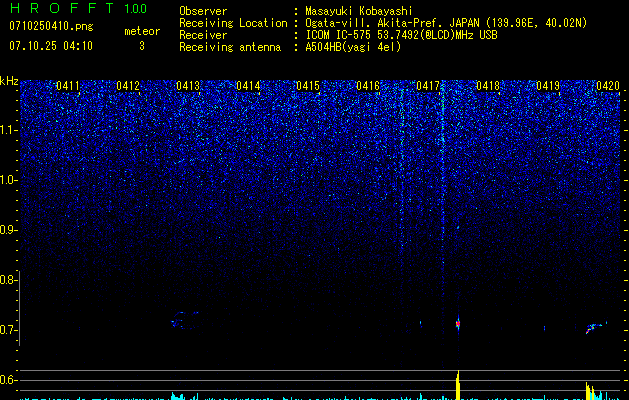Click the 0.9 frequency axis label
This screenshot has width=629, height=400.
[8, 230]
